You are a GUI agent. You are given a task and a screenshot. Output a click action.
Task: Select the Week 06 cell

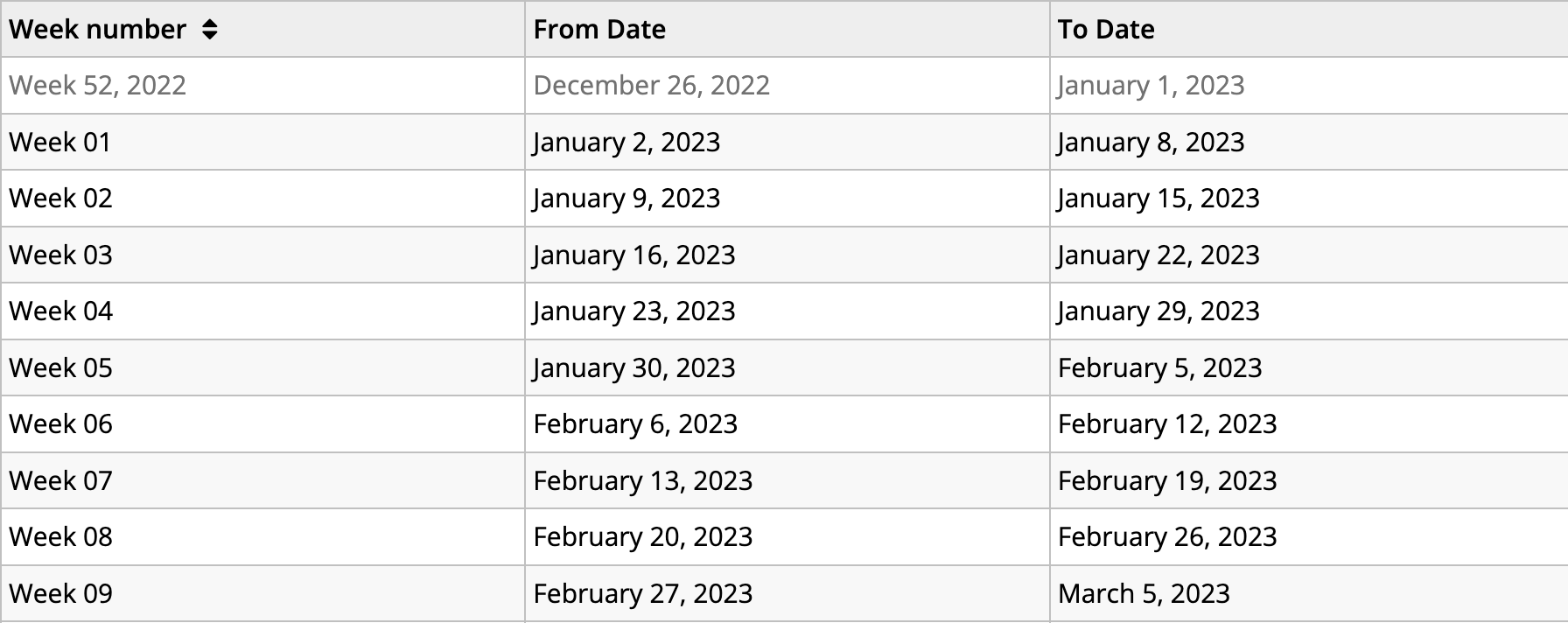60,424
